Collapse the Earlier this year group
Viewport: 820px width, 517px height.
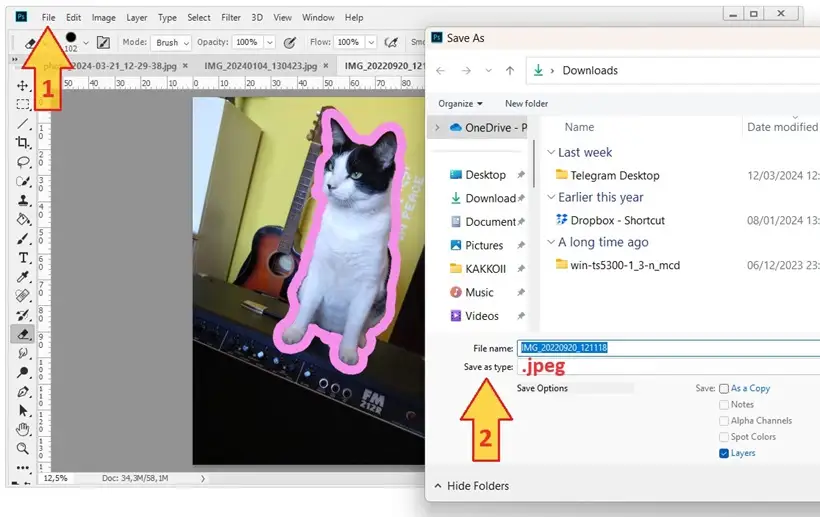pyautogui.click(x=551, y=197)
